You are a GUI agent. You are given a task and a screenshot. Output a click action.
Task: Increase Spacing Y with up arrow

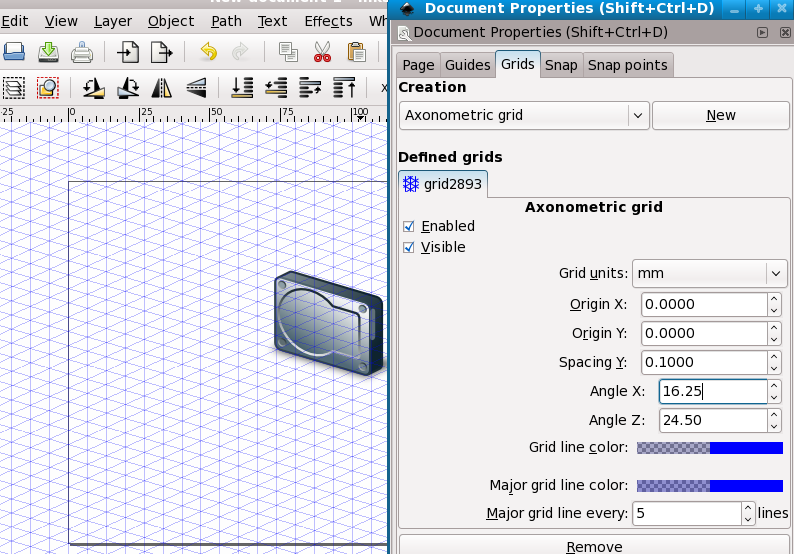[774, 357]
